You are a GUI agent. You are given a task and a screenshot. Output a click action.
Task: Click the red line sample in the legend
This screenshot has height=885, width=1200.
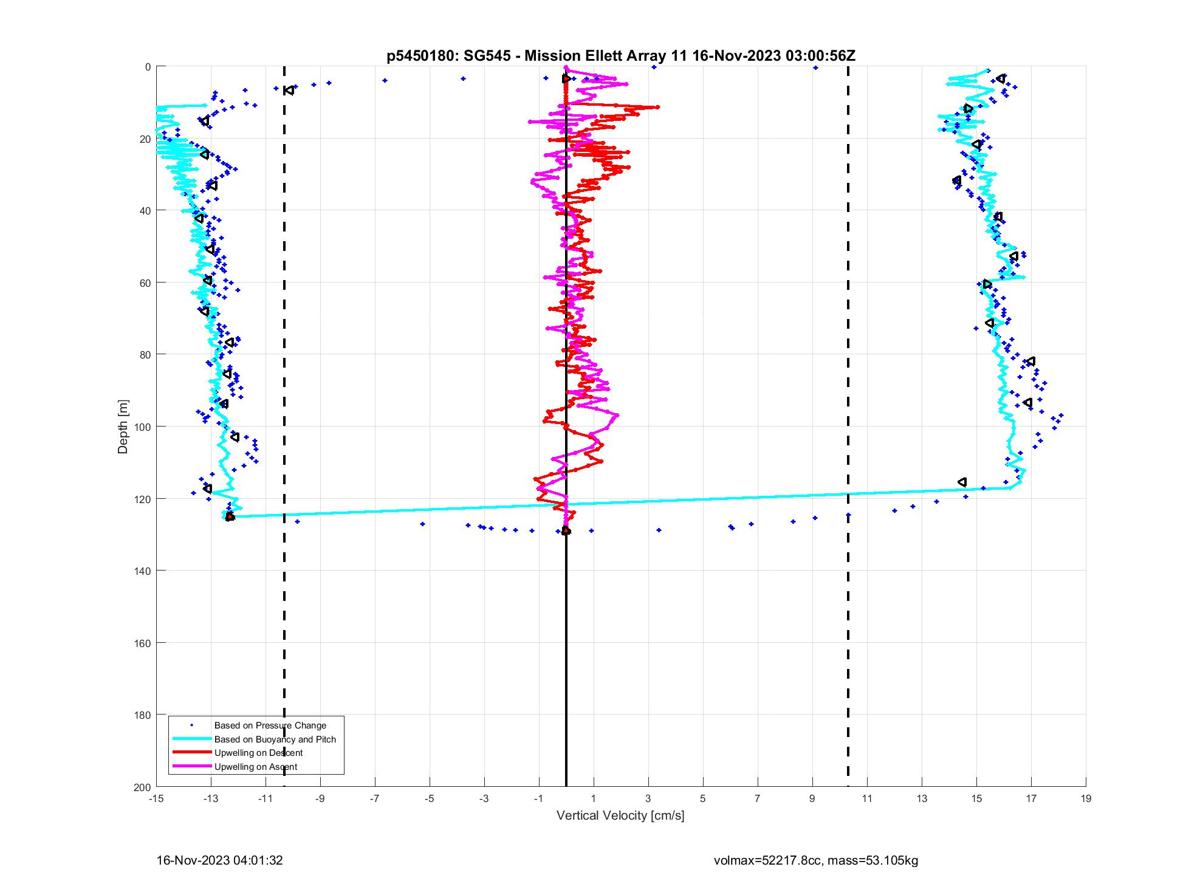[x=191, y=753]
